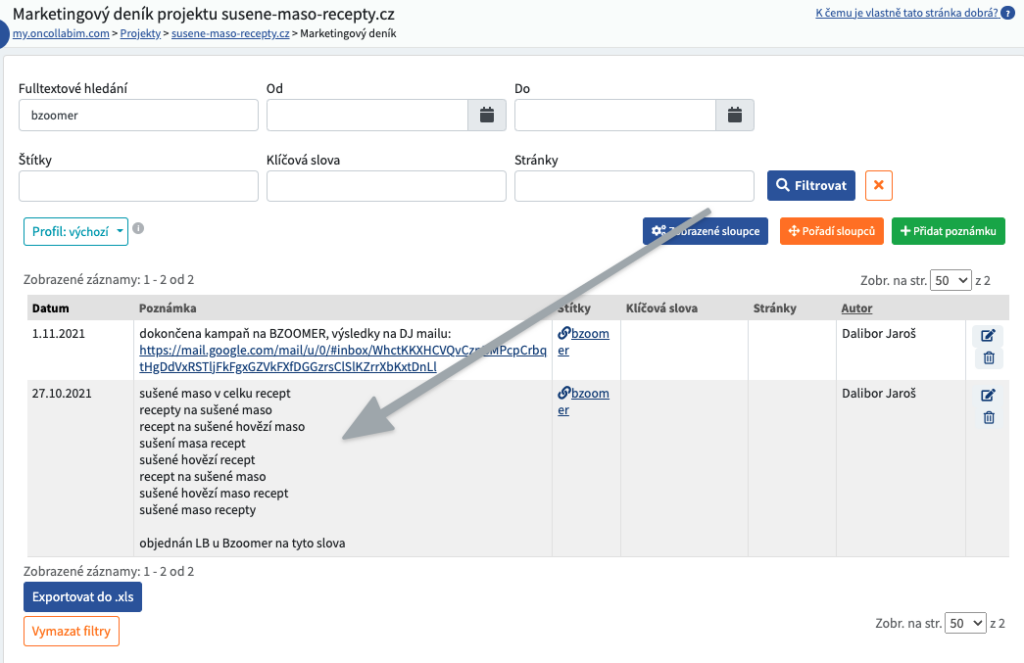Open the Od date calendar picker
The image size is (1024, 663).
pos(487,116)
